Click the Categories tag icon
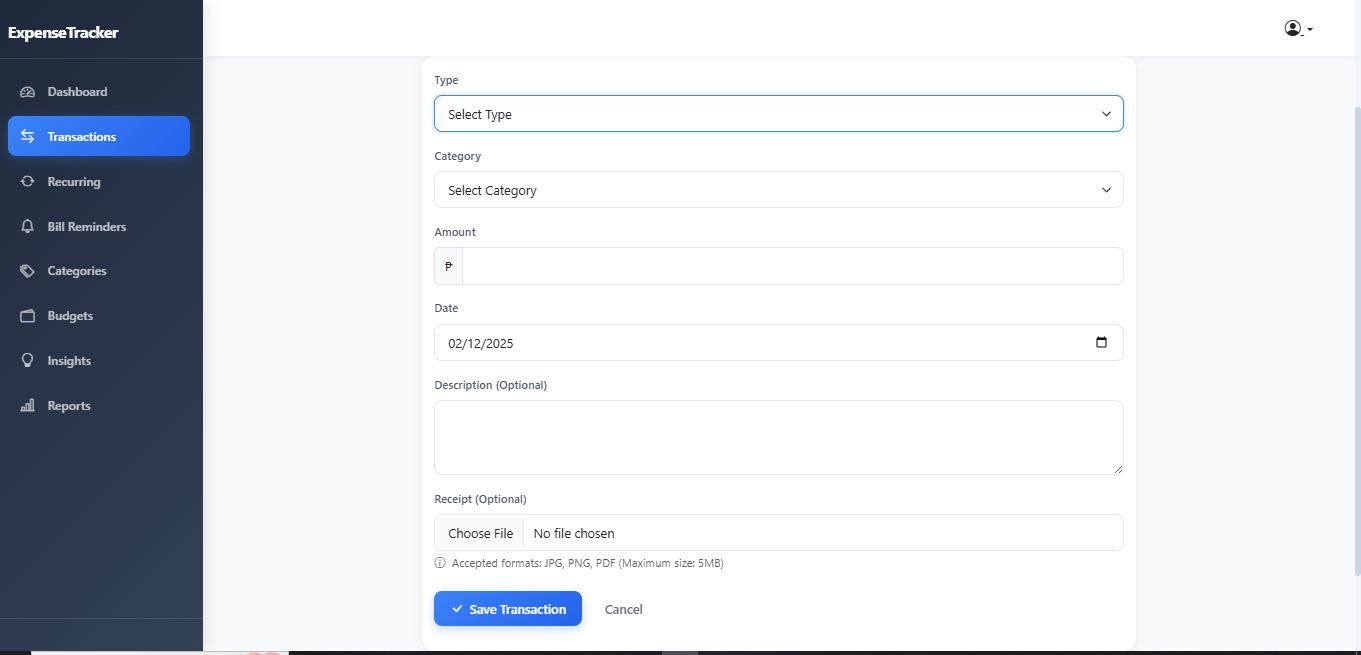The width and height of the screenshot is (1361, 655). [27, 271]
